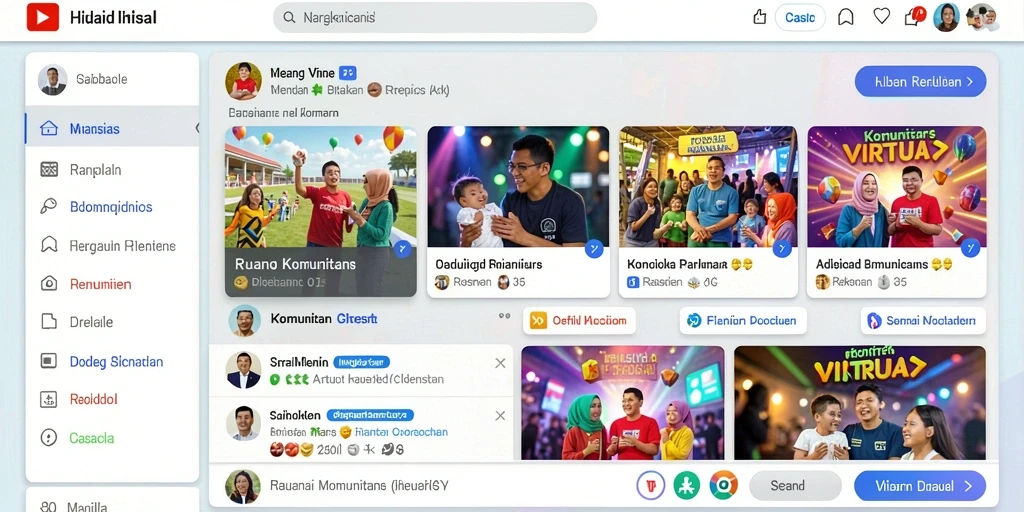Click the Rauanai Momunitans comment field
Viewport: 1024px width, 512px height.
point(359,486)
